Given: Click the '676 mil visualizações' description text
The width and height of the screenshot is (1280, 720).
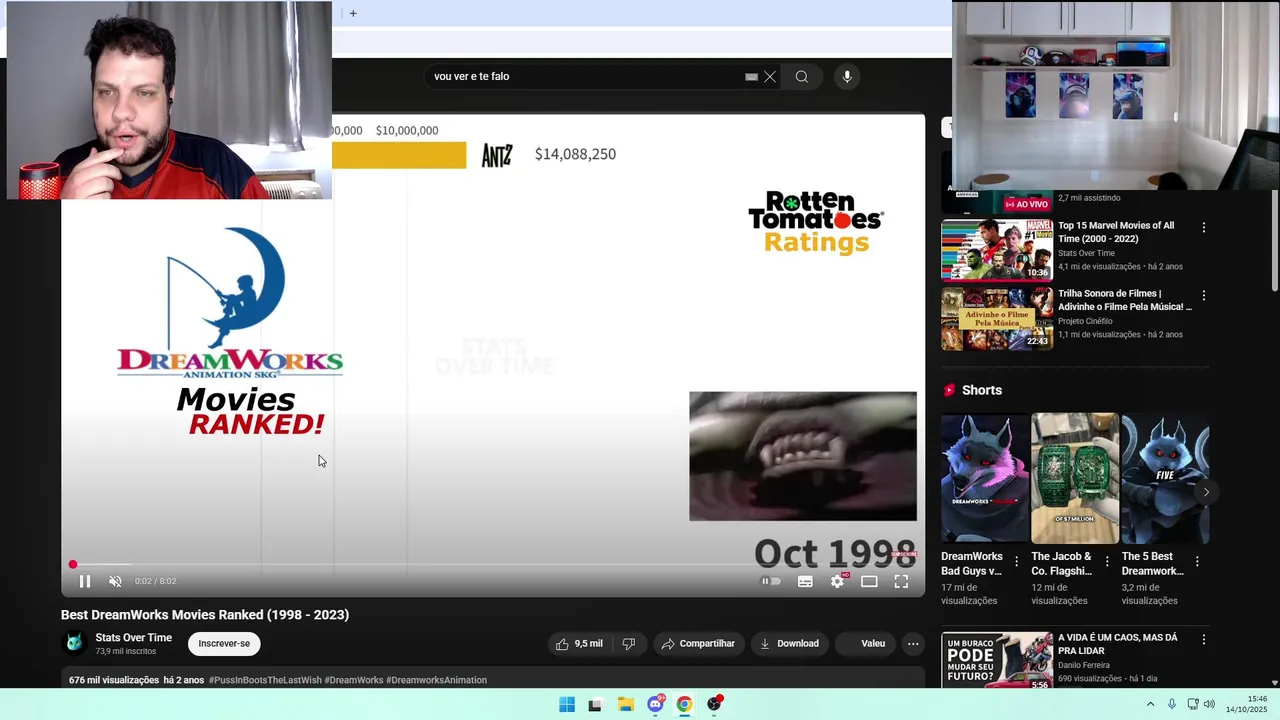Looking at the screenshot, I should tap(114, 680).
